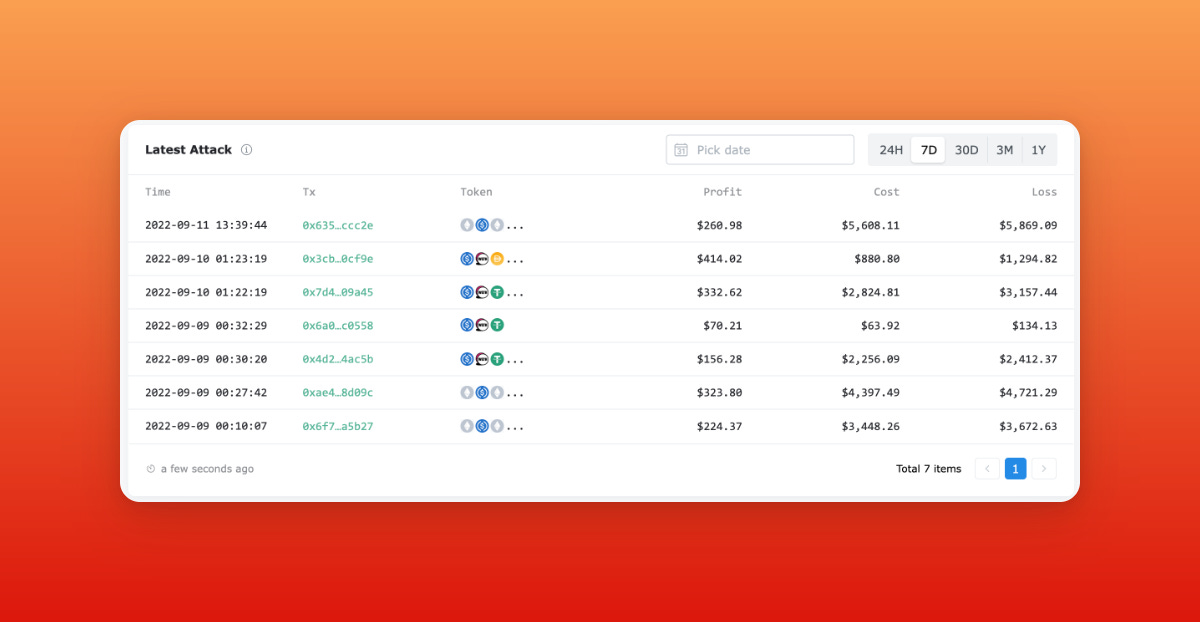Click the token icons in 0x3cb…0cf9e row
The image size is (1200, 622).
click(492, 259)
